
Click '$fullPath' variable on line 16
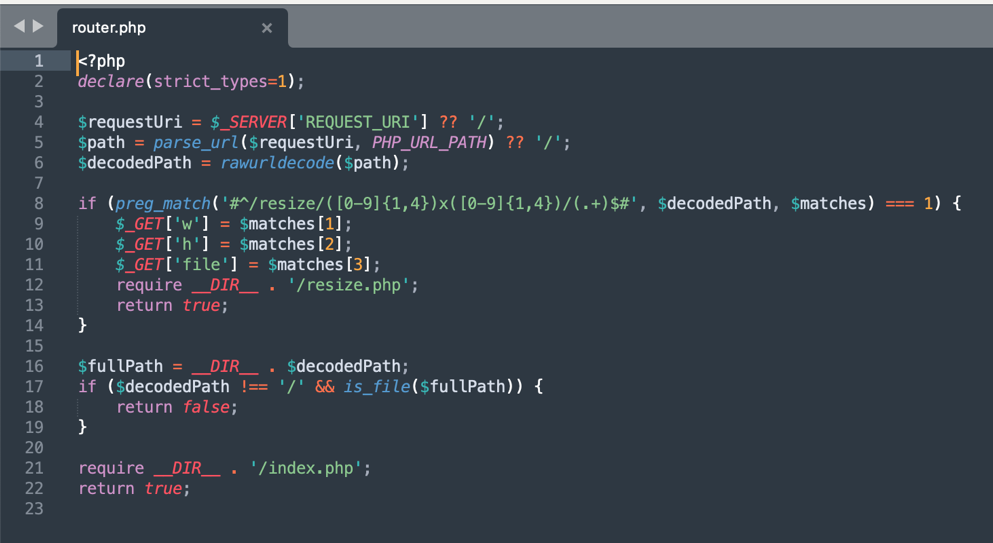(120, 366)
